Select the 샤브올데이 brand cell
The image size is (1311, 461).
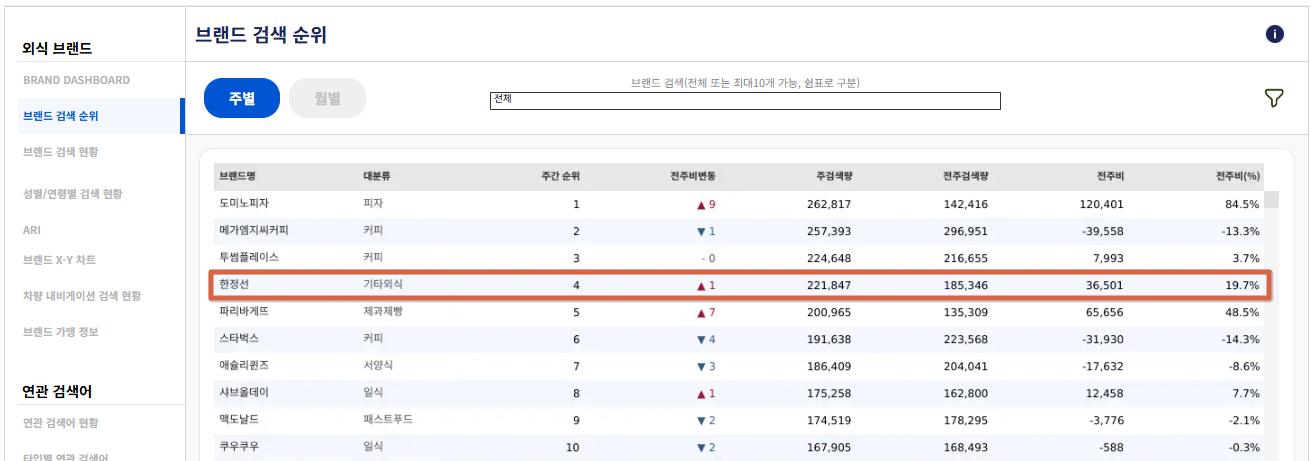244,392
